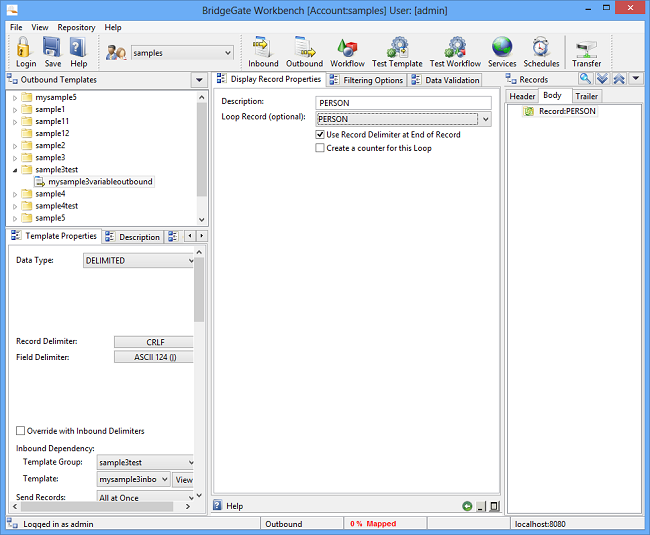650x535 pixels.
Task: Open the Records panel menu arrow
Action: pyautogui.click(x=636, y=78)
